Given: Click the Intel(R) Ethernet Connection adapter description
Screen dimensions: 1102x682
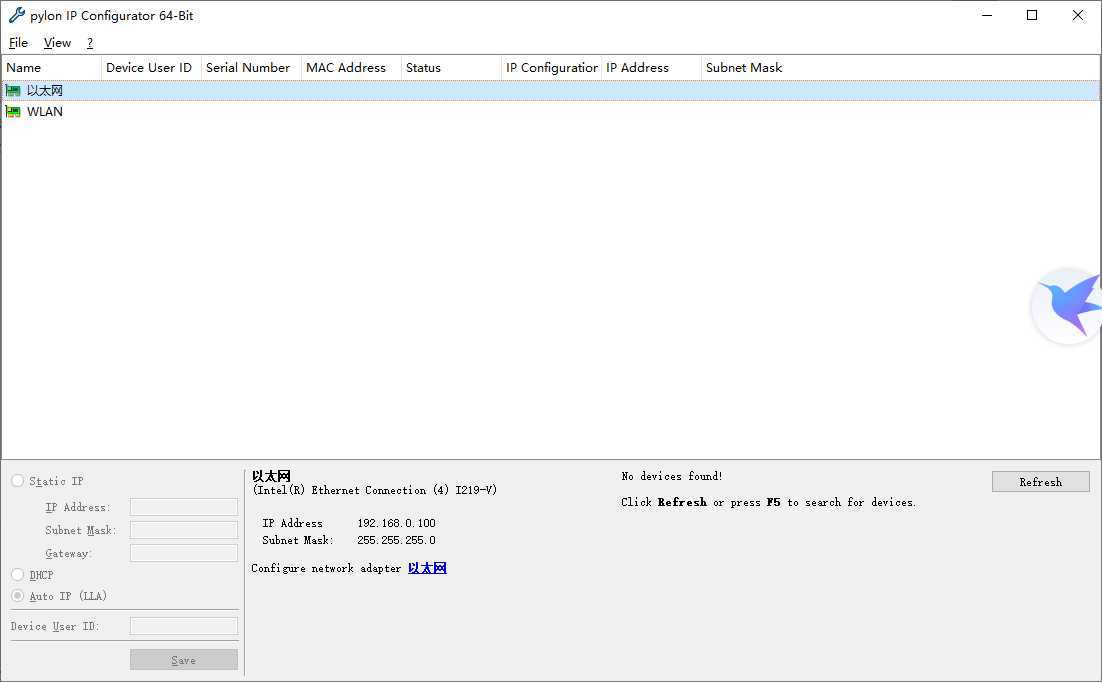Looking at the screenshot, I should pyautogui.click(x=375, y=490).
